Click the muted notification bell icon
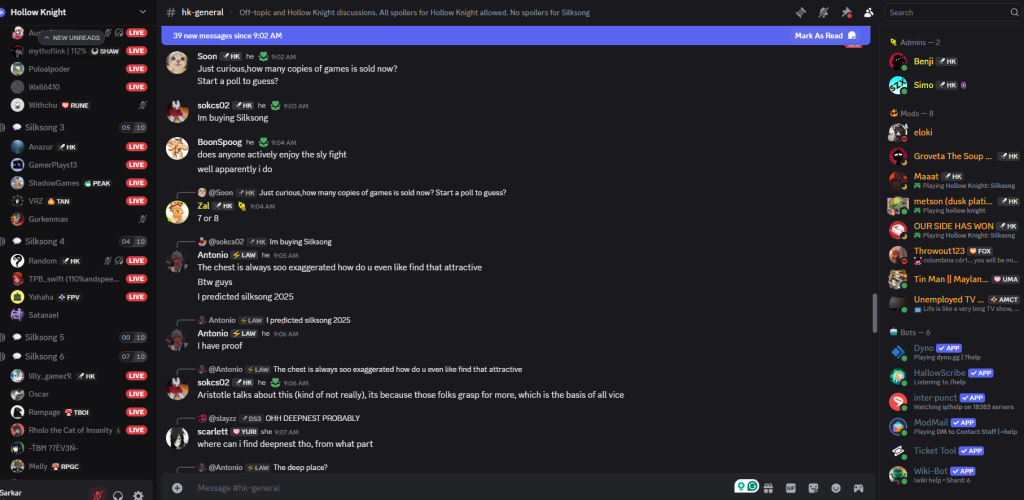 pos(823,12)
